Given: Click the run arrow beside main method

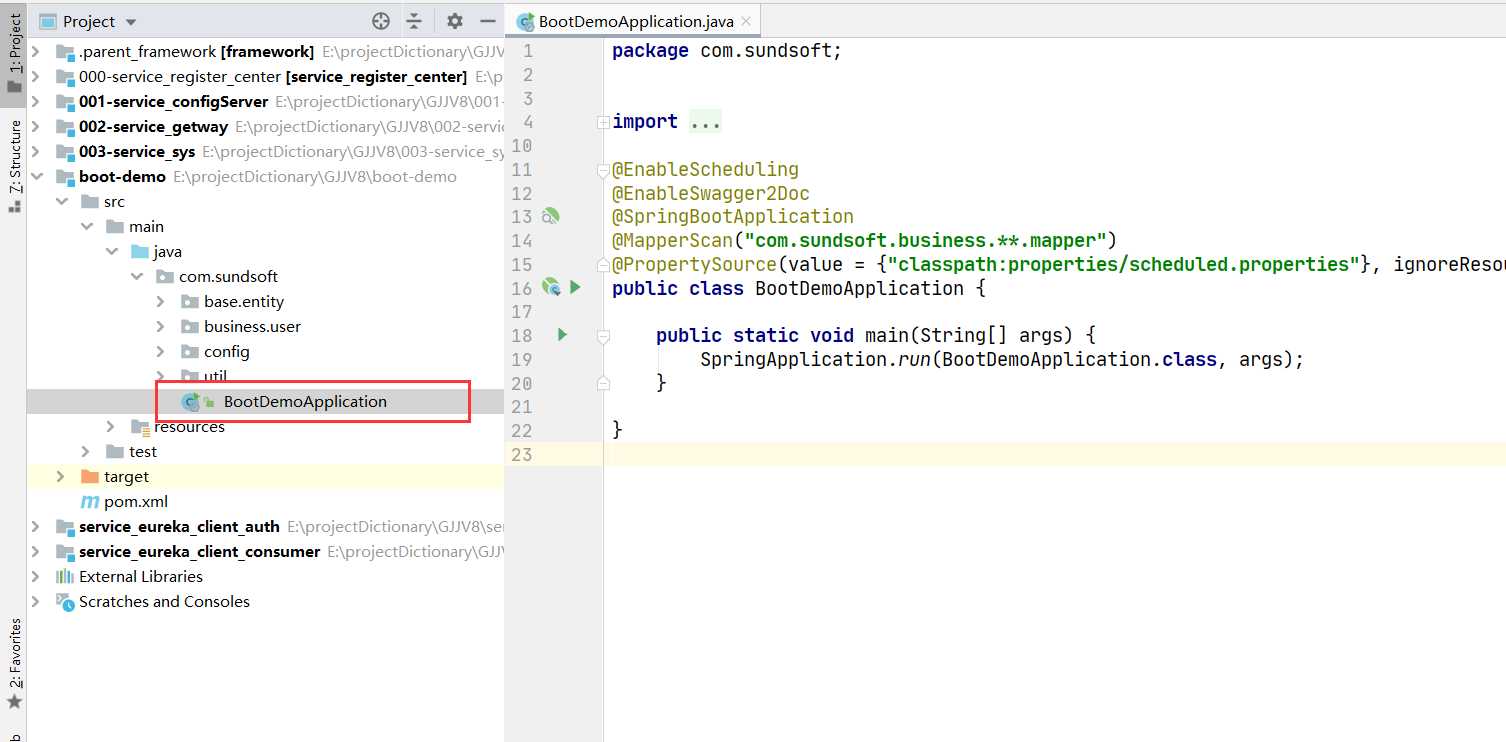Looking at the screenshot, I should (x=562, y=334).
